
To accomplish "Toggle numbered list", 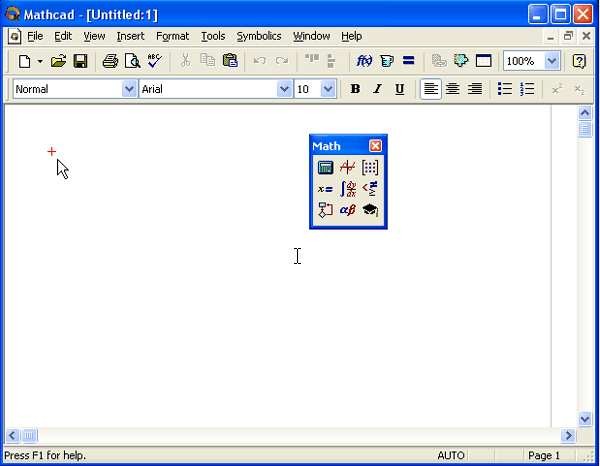I will pos(527,89).
